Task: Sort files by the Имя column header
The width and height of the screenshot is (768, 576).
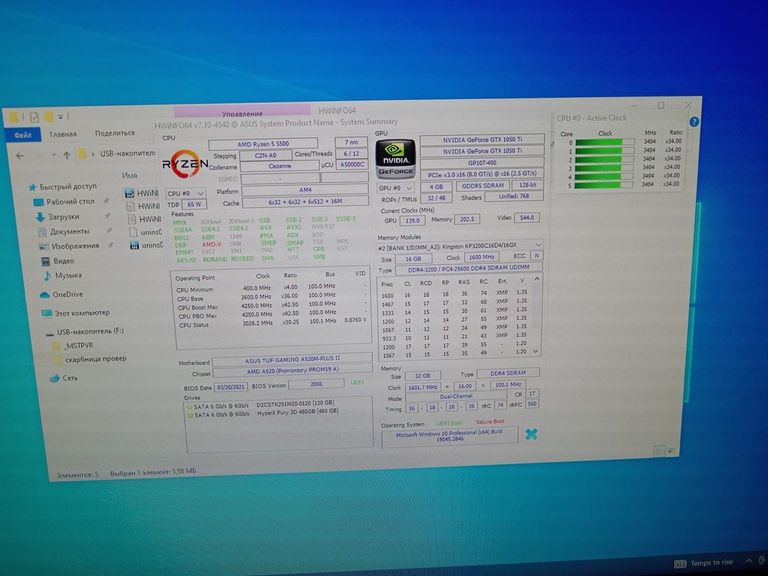Action: point(129,175)
